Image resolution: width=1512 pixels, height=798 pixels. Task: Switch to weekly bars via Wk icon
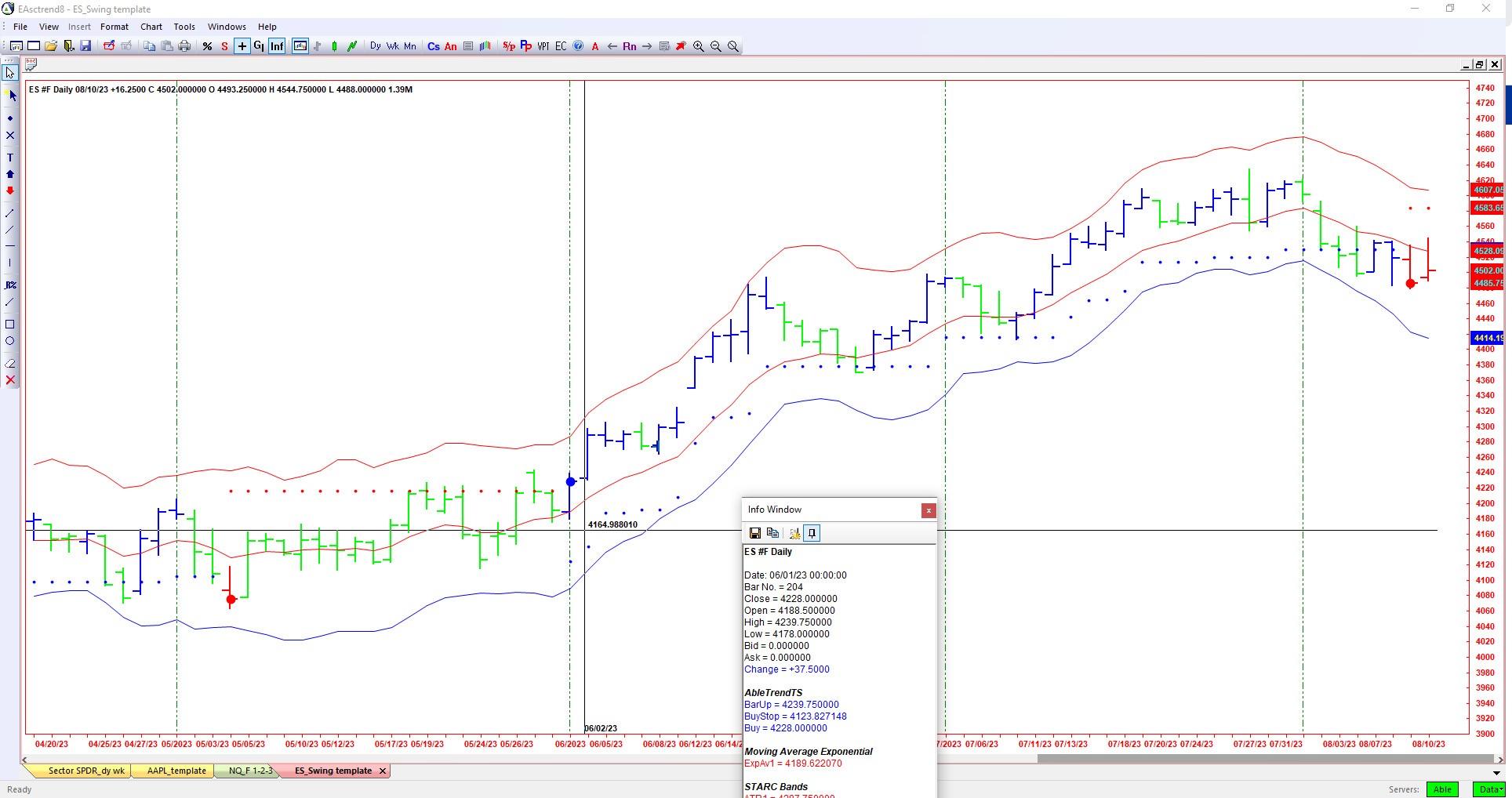(x=394, y=46)
